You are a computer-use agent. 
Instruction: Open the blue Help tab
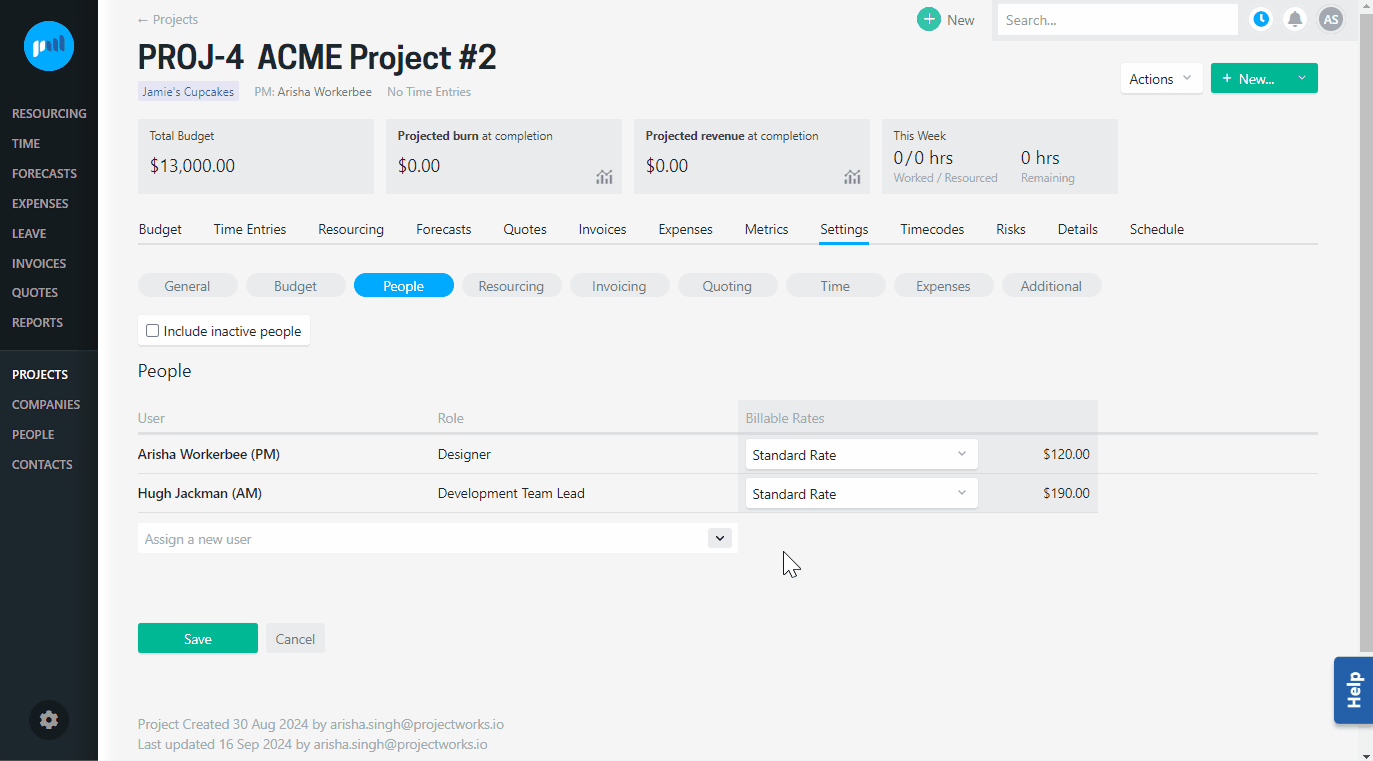pyautogui.click(x=1353, y=690)
